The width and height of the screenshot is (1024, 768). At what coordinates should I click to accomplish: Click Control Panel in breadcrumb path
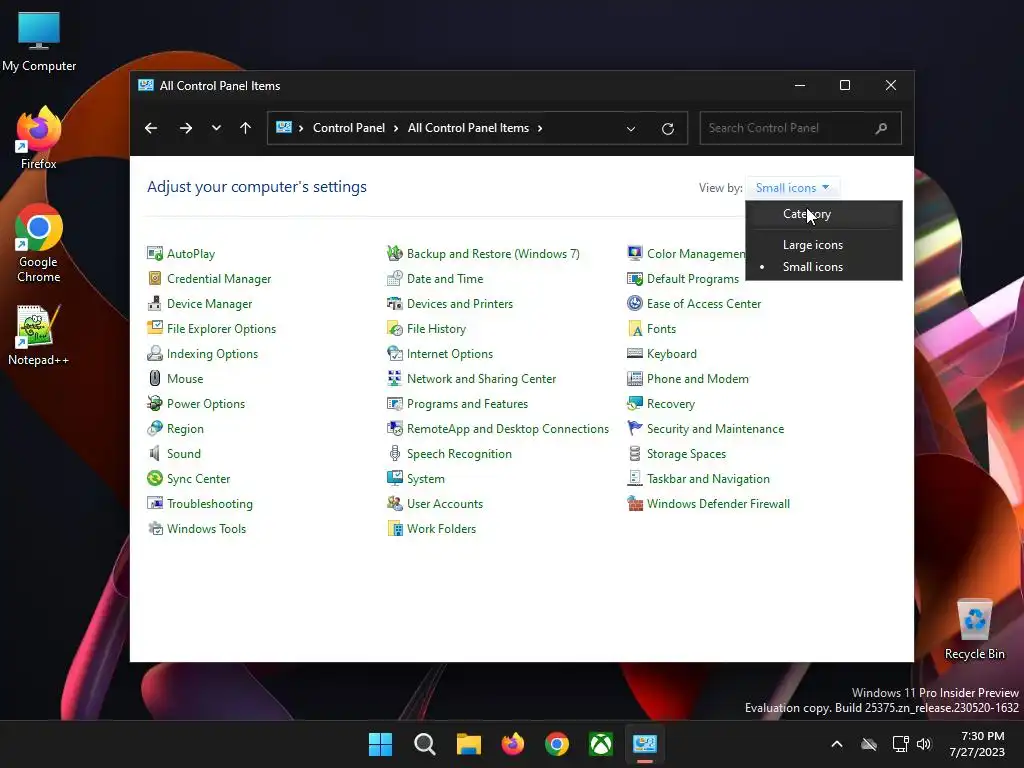(x=349, y=128)
